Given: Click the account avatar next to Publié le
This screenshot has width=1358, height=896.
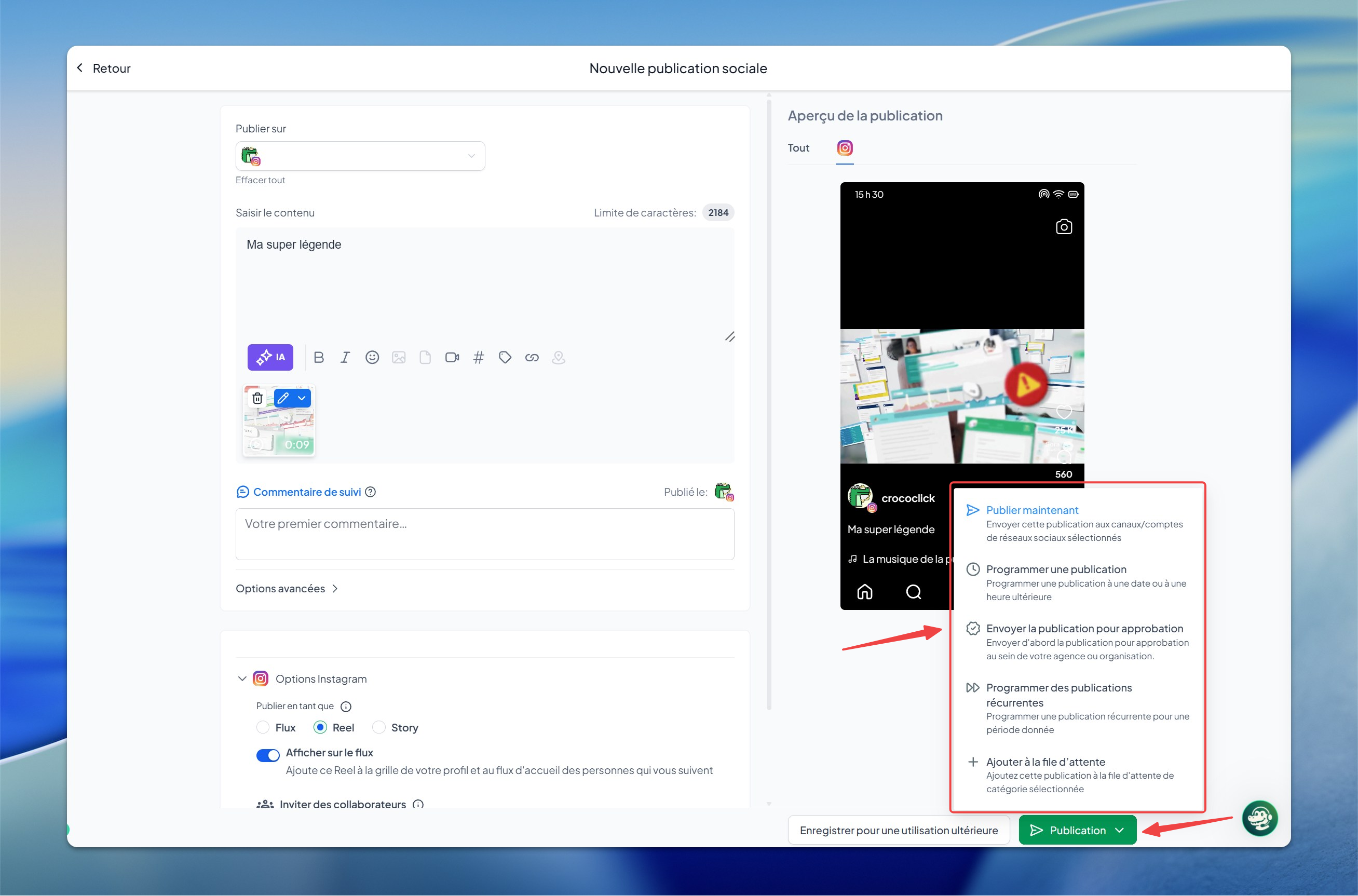Looking at the screenshot, I should [724, 492].
